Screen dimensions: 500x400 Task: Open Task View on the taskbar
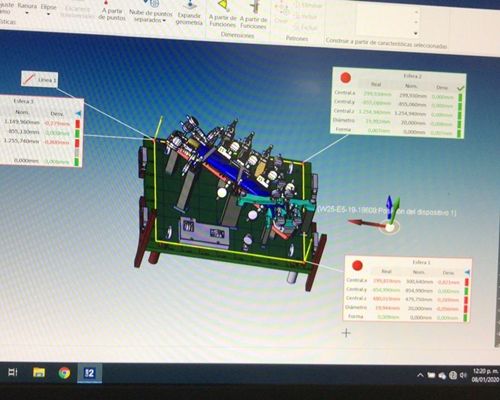click(x=13, y=372)
